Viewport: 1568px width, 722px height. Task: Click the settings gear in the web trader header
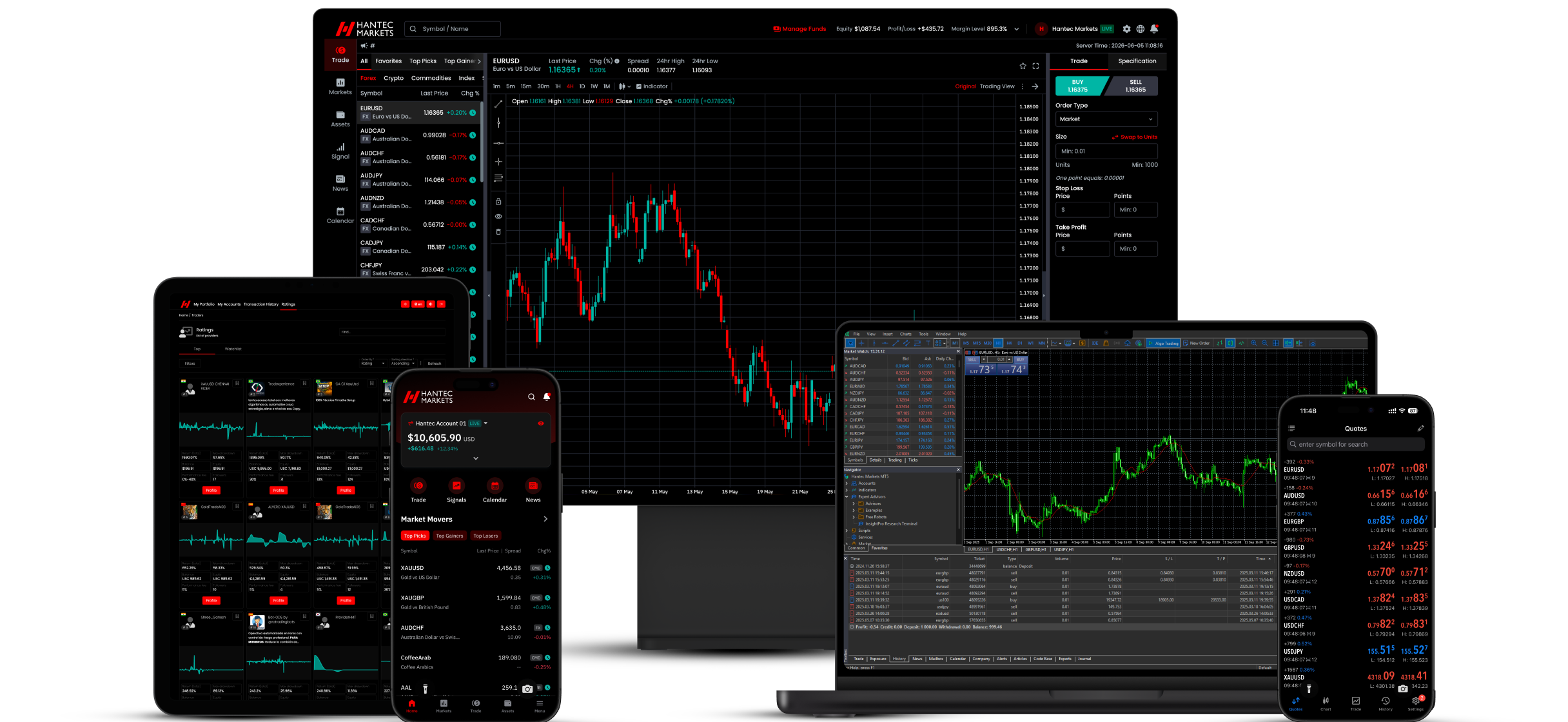coord(1126,29)
